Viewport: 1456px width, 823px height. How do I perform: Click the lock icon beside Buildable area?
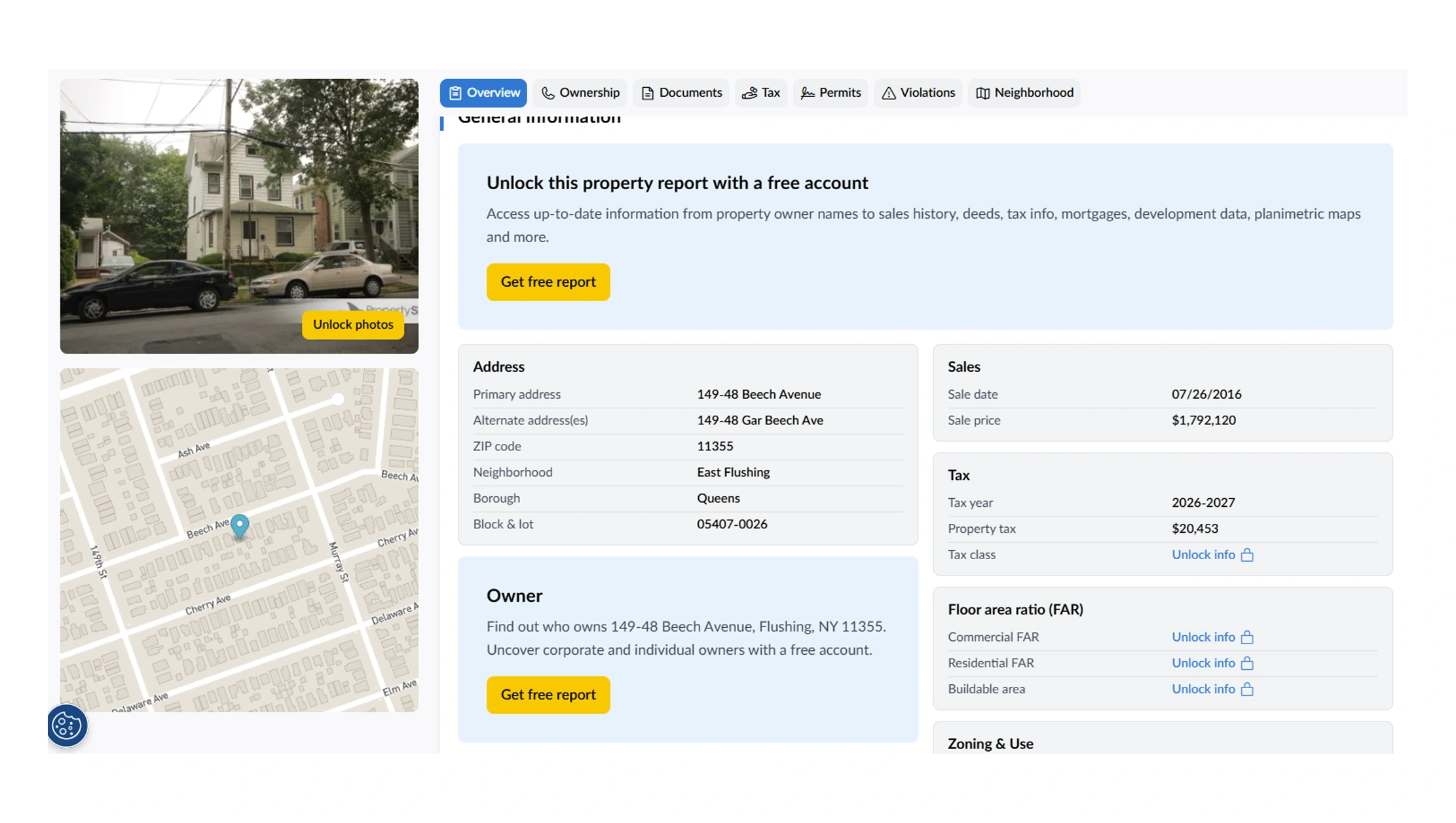click(x=1247, y=689)
